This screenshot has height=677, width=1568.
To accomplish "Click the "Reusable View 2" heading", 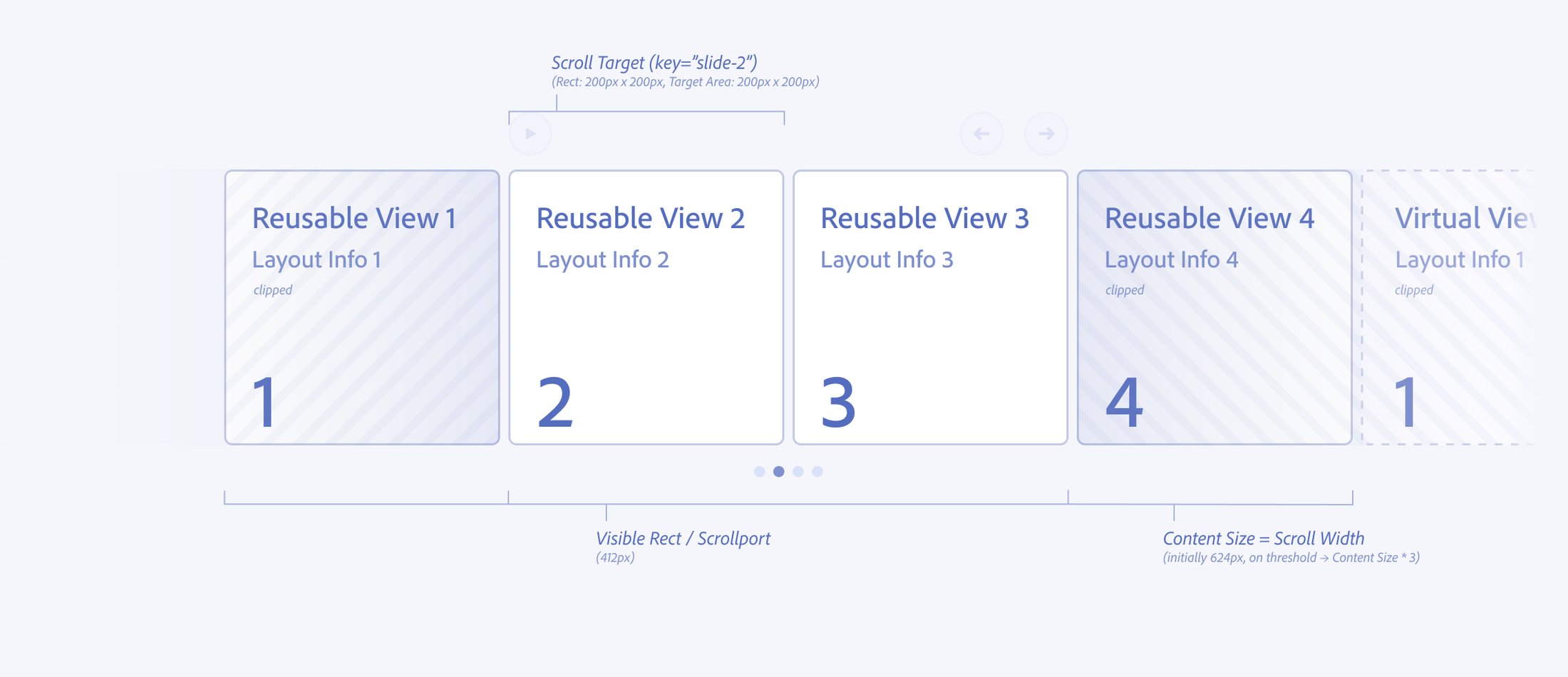I will coord(640,218).
